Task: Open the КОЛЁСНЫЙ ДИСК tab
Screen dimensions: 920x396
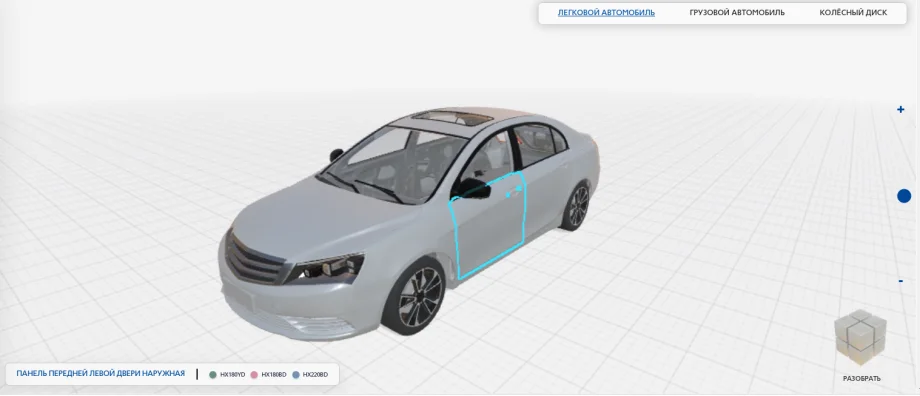Action: click(x=853, y=12)
